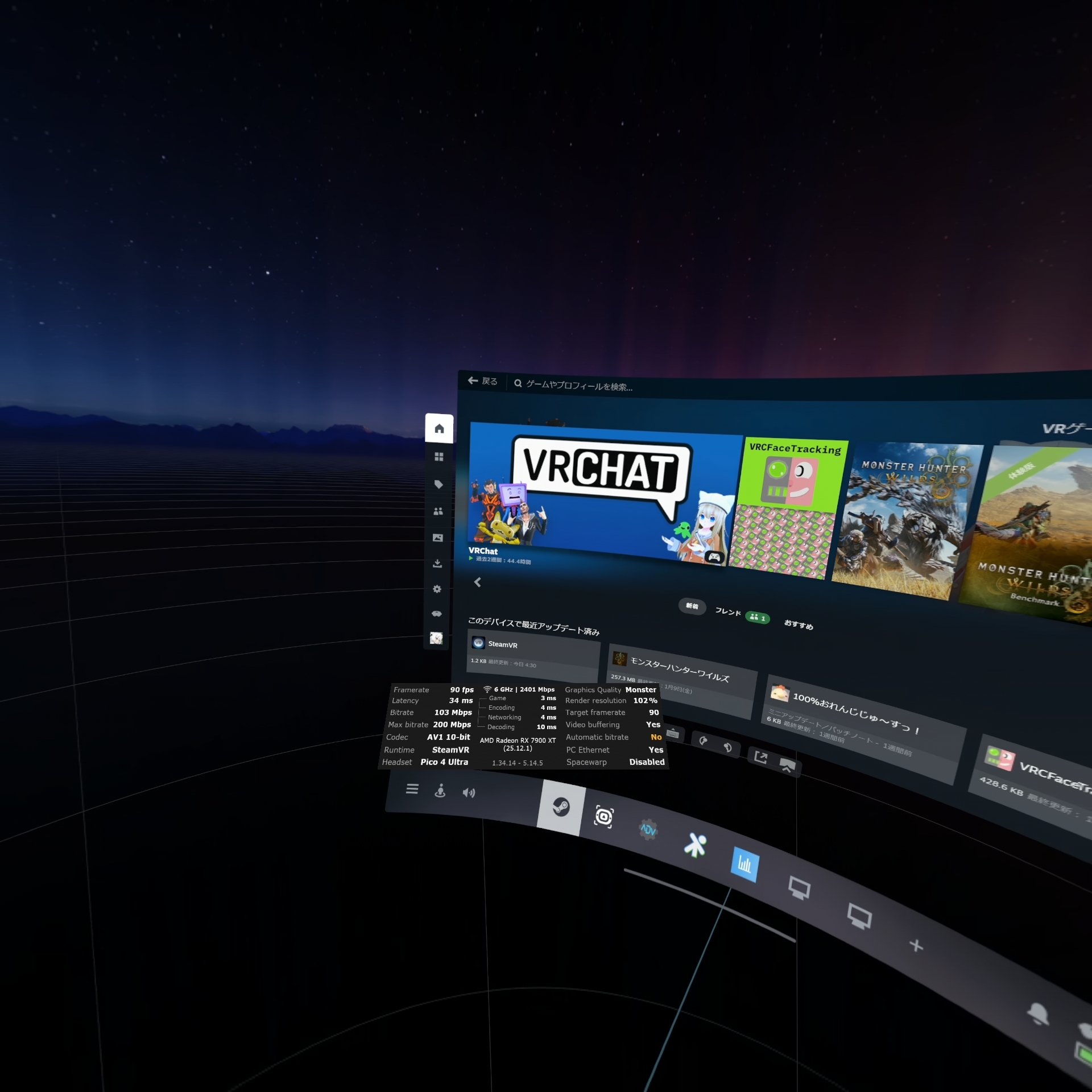Toggle the dashboard volume speaker icon

(469, 793)
